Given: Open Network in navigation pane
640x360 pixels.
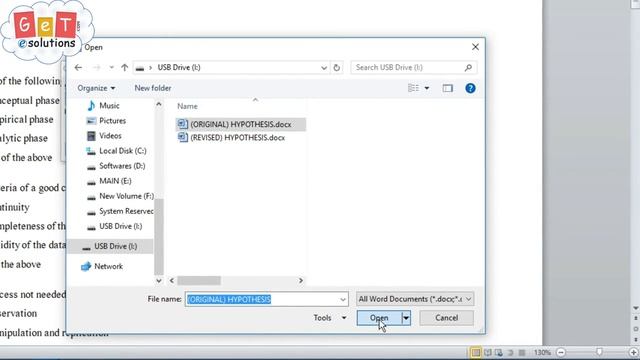Looking at the screenshot, I should pyautogui.click(x=108, y=266).
